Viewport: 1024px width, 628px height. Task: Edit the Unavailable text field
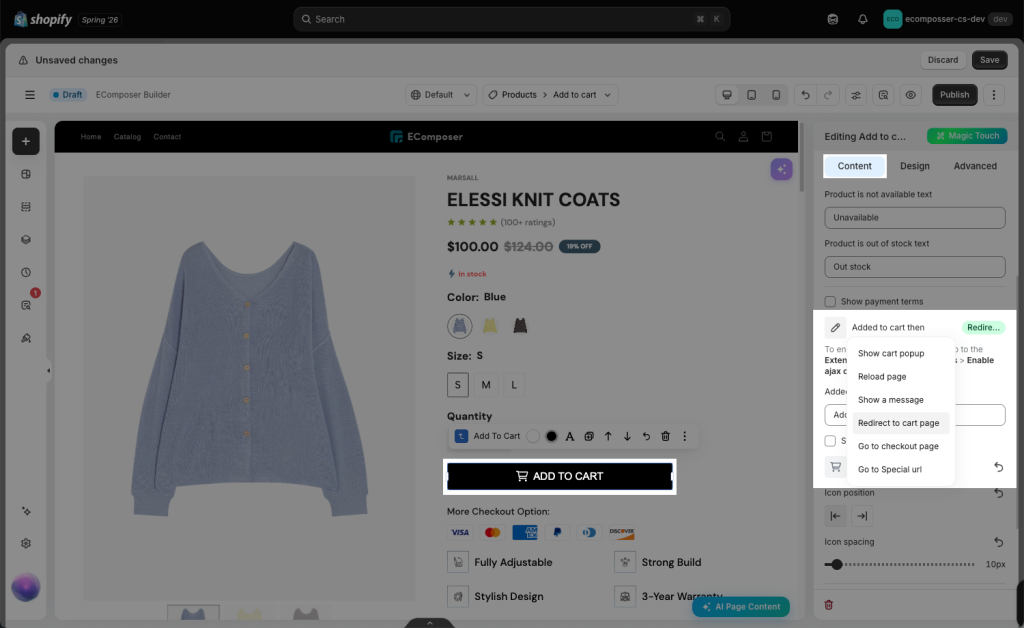tap(914, 217)
